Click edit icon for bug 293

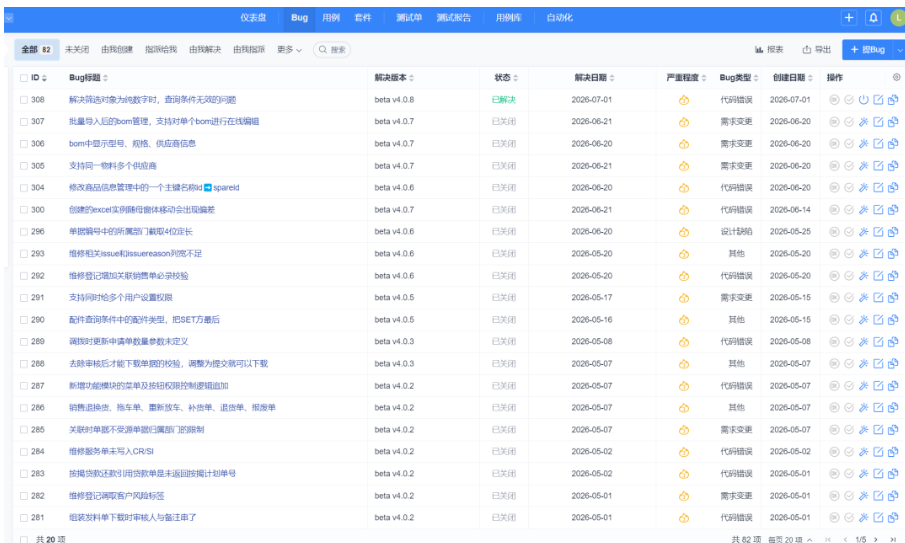coord(878,254)
